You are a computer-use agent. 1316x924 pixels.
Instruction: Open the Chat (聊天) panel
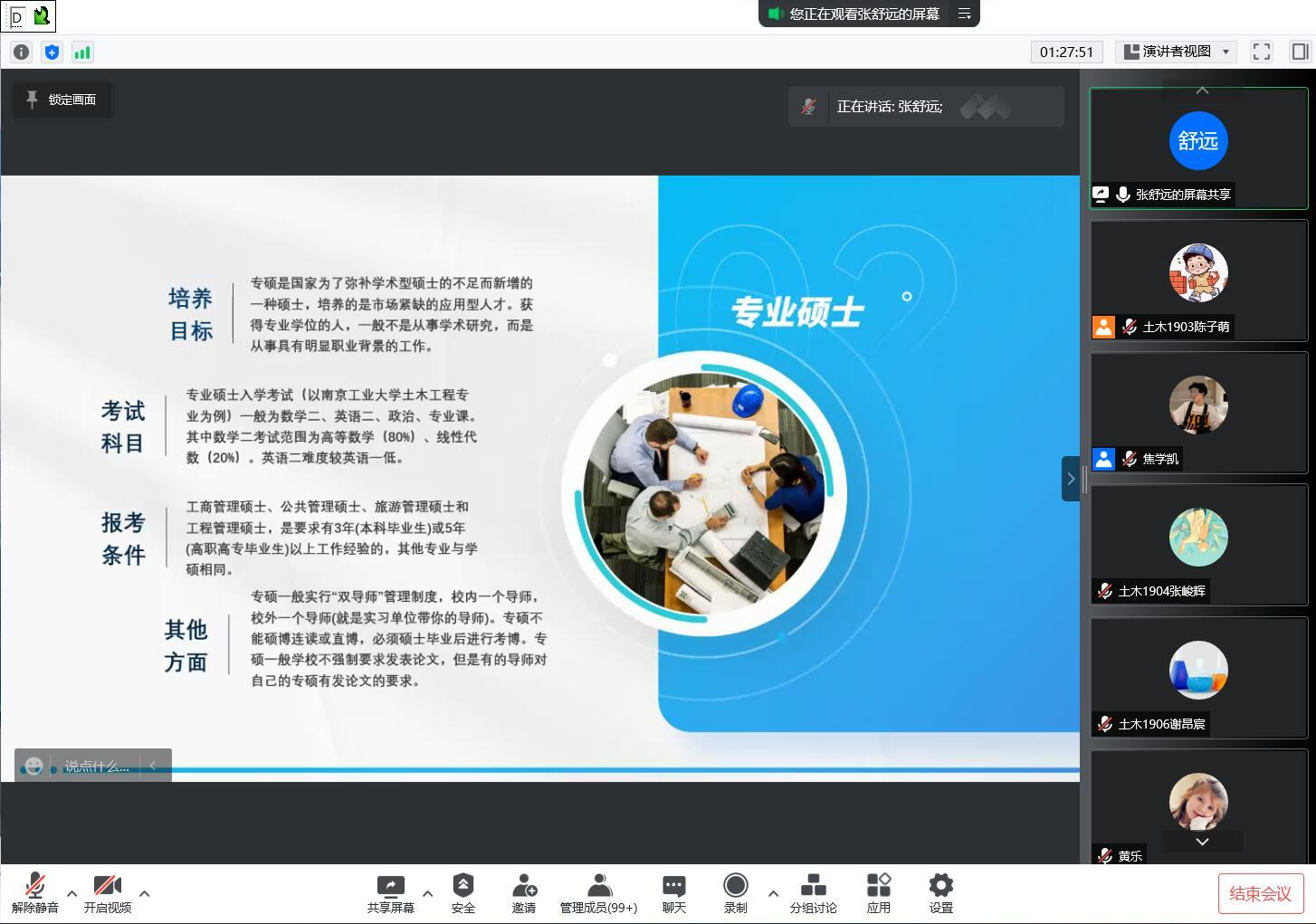point(673,893)
